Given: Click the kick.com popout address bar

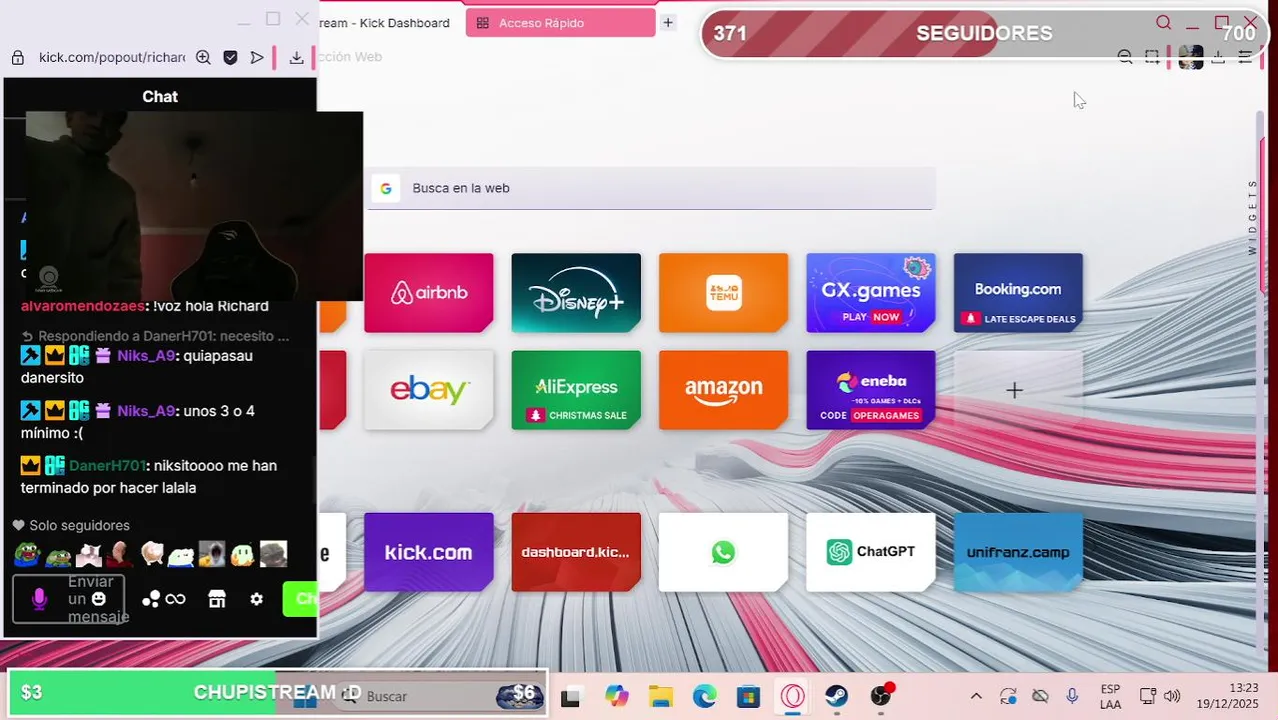Looking at the screenshot, I should [x=112, y=57].
